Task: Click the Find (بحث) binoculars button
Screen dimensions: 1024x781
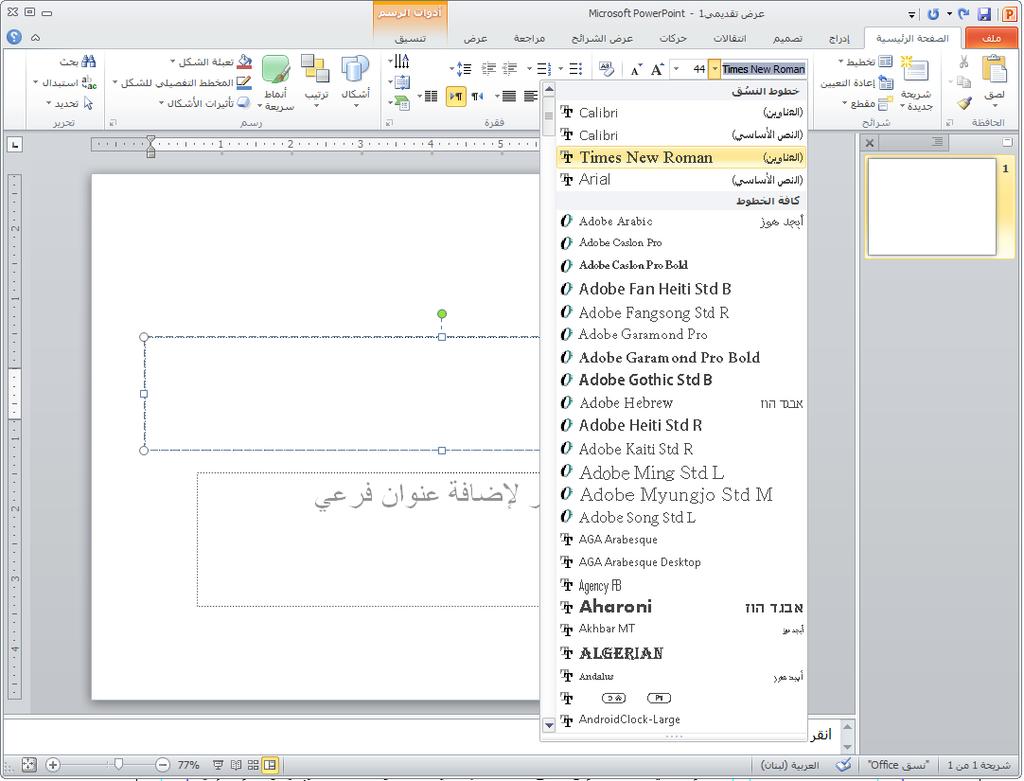Action: point(78,61)
